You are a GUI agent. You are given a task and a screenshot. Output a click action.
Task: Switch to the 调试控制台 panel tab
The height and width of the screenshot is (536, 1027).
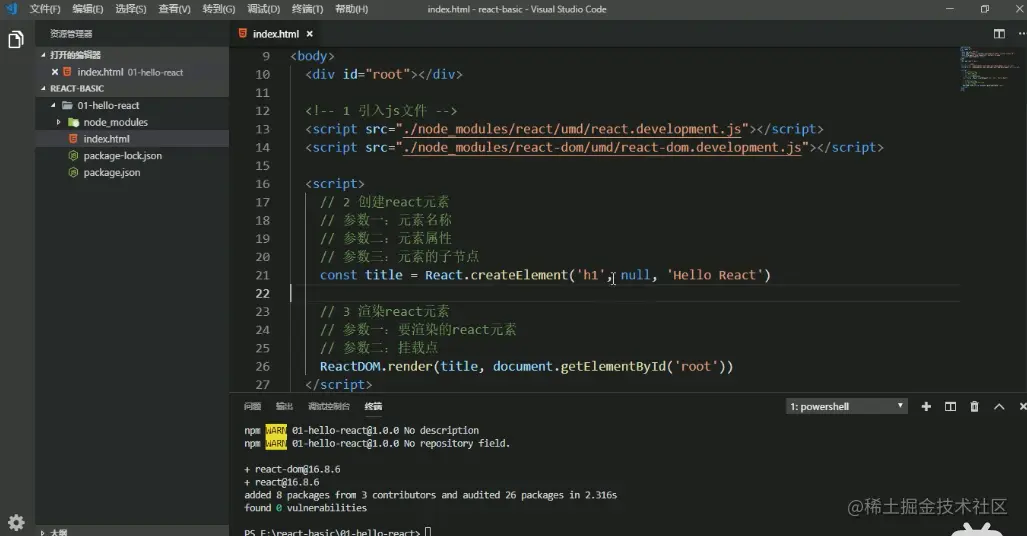(329, 407)
